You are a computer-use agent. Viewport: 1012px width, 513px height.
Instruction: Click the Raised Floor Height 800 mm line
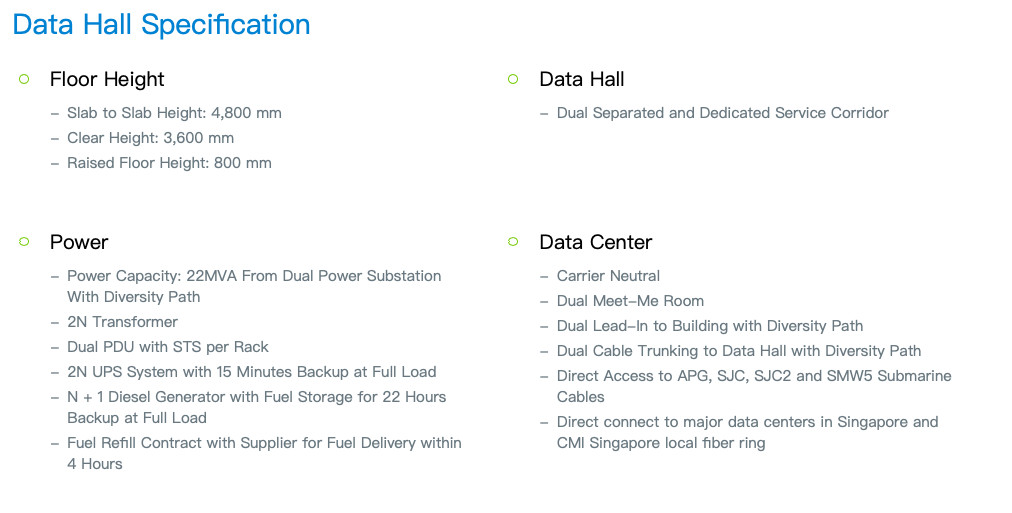[x=169, y=163]
